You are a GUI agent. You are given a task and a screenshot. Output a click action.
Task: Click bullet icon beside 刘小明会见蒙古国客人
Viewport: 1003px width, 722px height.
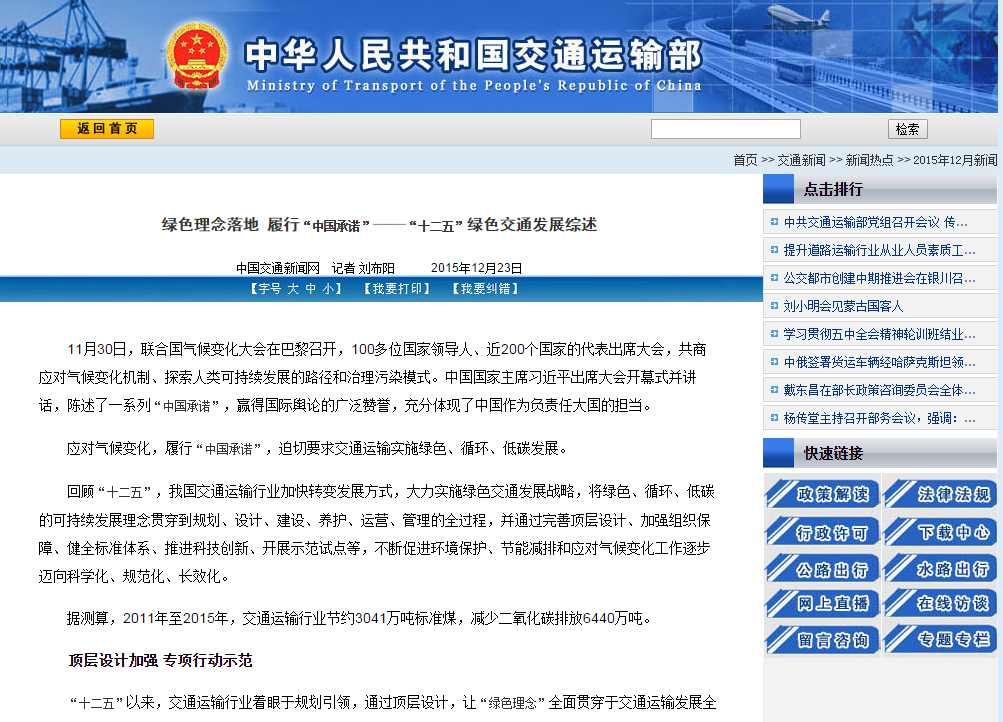click(x=774, y=306)
